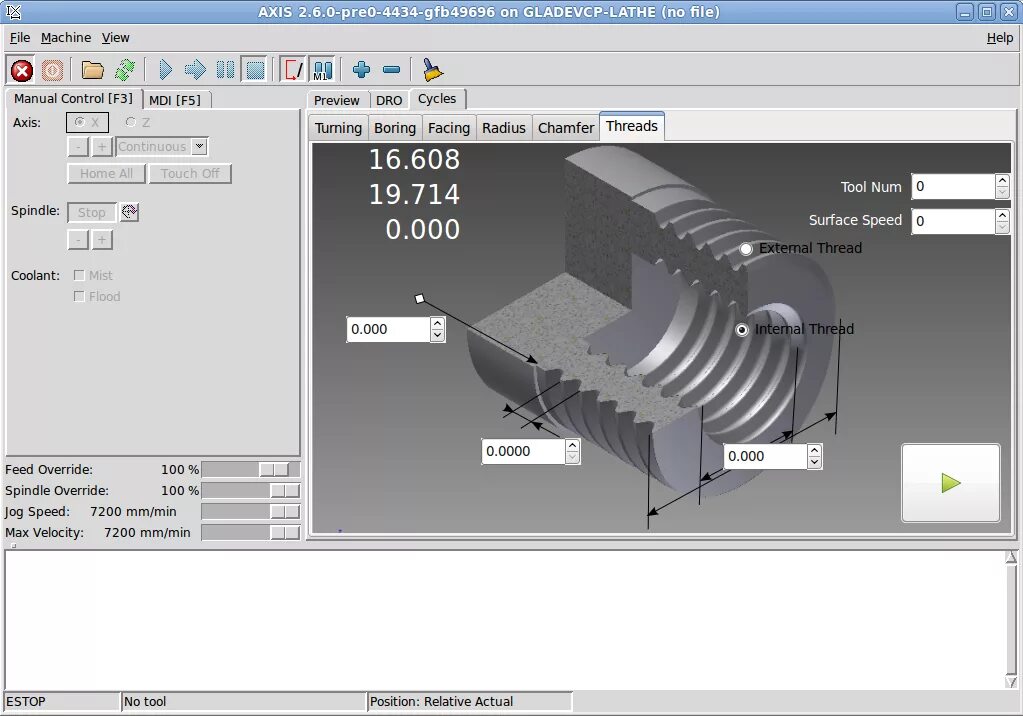Screen dimensions: 1023x716
Task: Decrement the thread length spinner bottom right
Action: (x=814, y=463)
